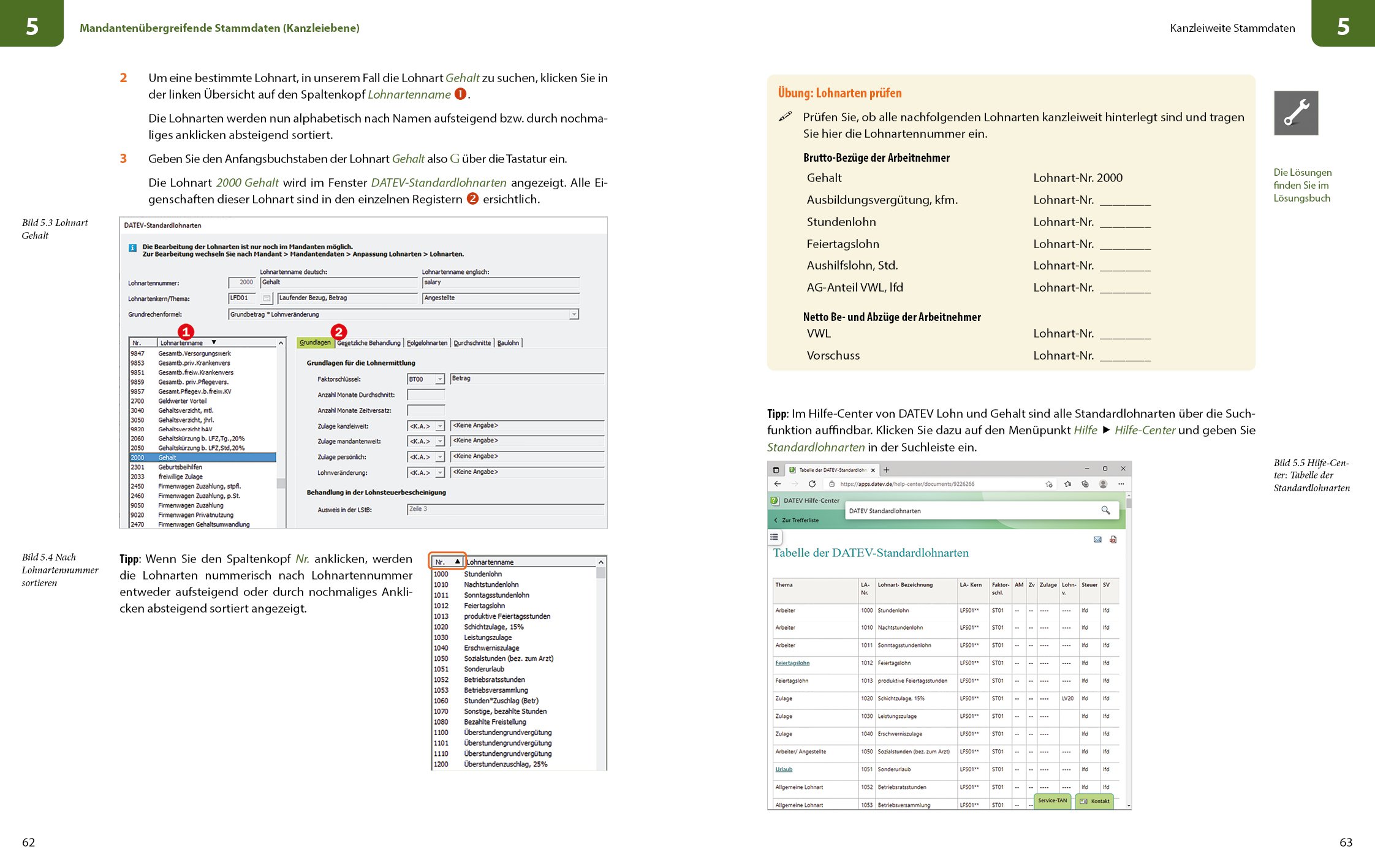1375x868 pixels.
Task: Click the Lohnartenkern lookup button next to LFD01
Action: pos(267,298)
